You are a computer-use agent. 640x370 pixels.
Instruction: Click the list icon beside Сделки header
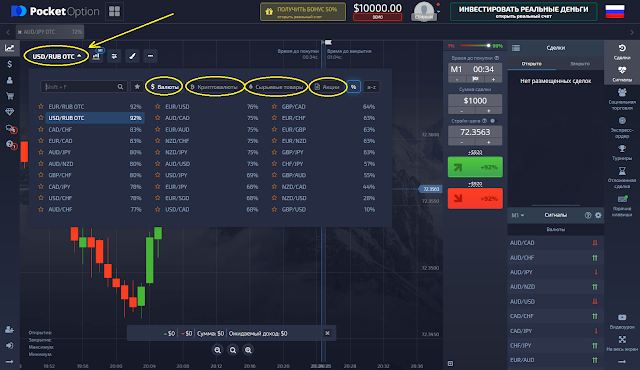(516, 48)
